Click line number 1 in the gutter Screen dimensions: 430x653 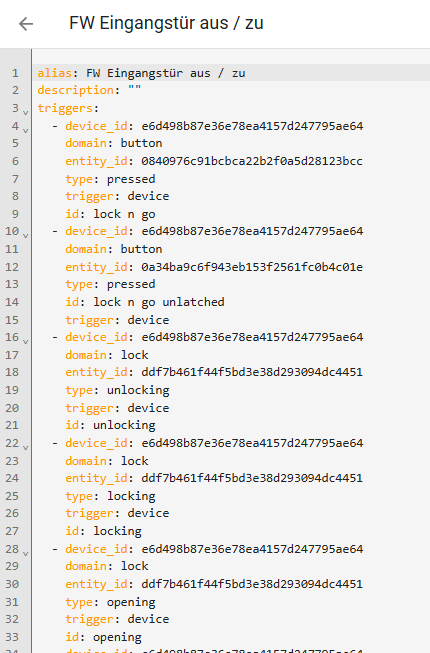click(15, 73)
